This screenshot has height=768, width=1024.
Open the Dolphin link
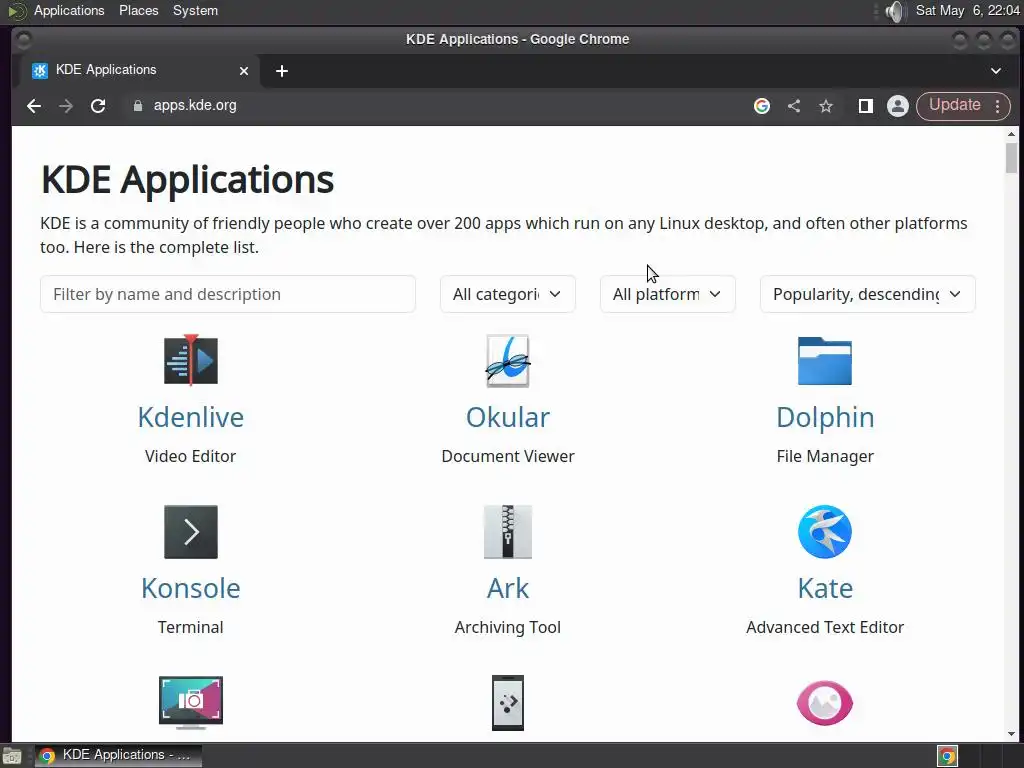coord(825,417)
